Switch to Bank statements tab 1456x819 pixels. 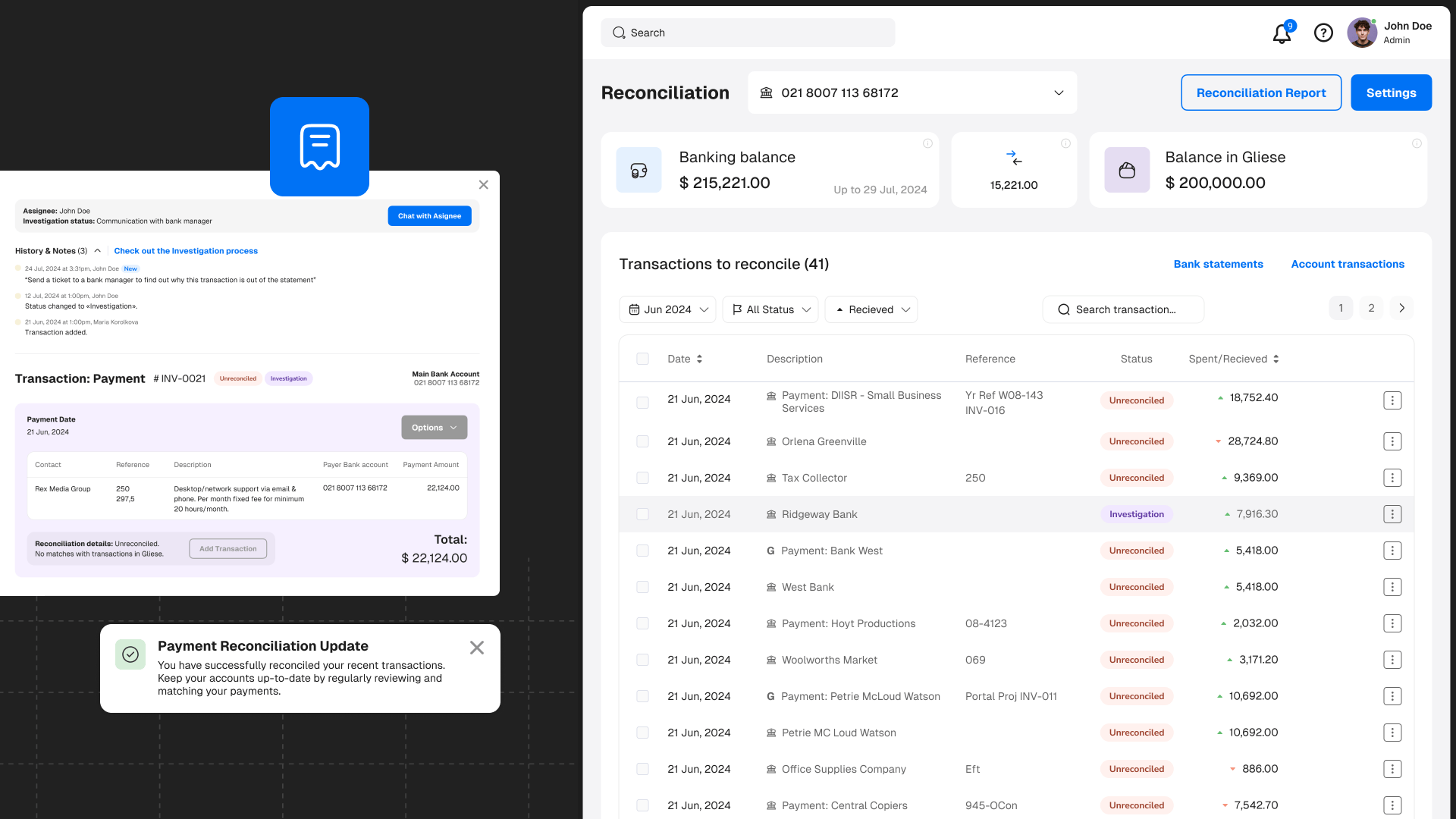coord(1218,264)
